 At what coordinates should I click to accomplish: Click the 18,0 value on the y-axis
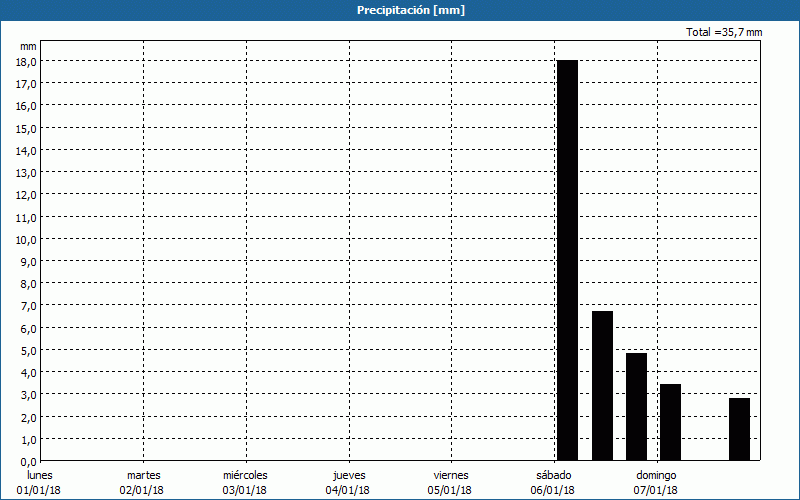click(x=26, y=61)
